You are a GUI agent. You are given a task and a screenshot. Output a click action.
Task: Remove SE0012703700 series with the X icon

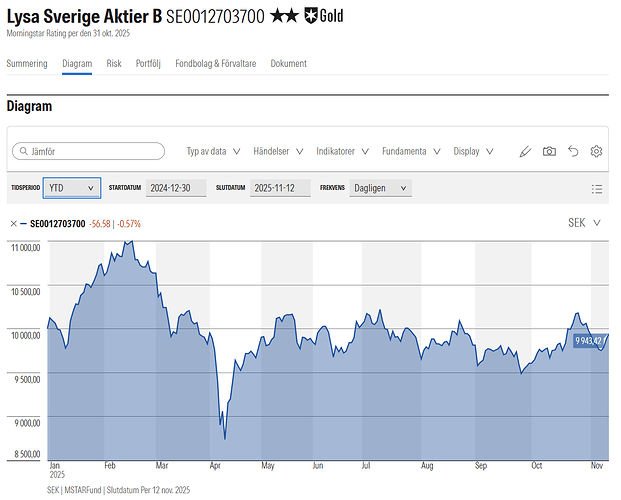pyautogui.click(x=13, y=224)
